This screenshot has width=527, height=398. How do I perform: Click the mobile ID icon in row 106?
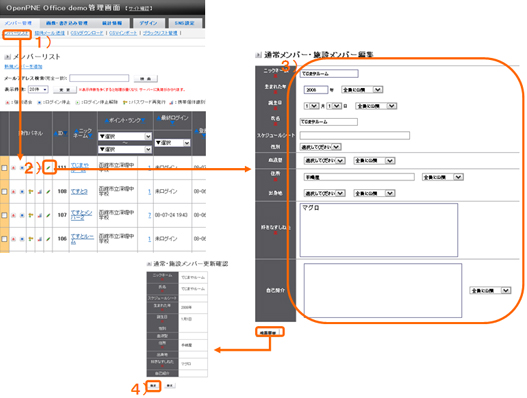click(40, 239)
